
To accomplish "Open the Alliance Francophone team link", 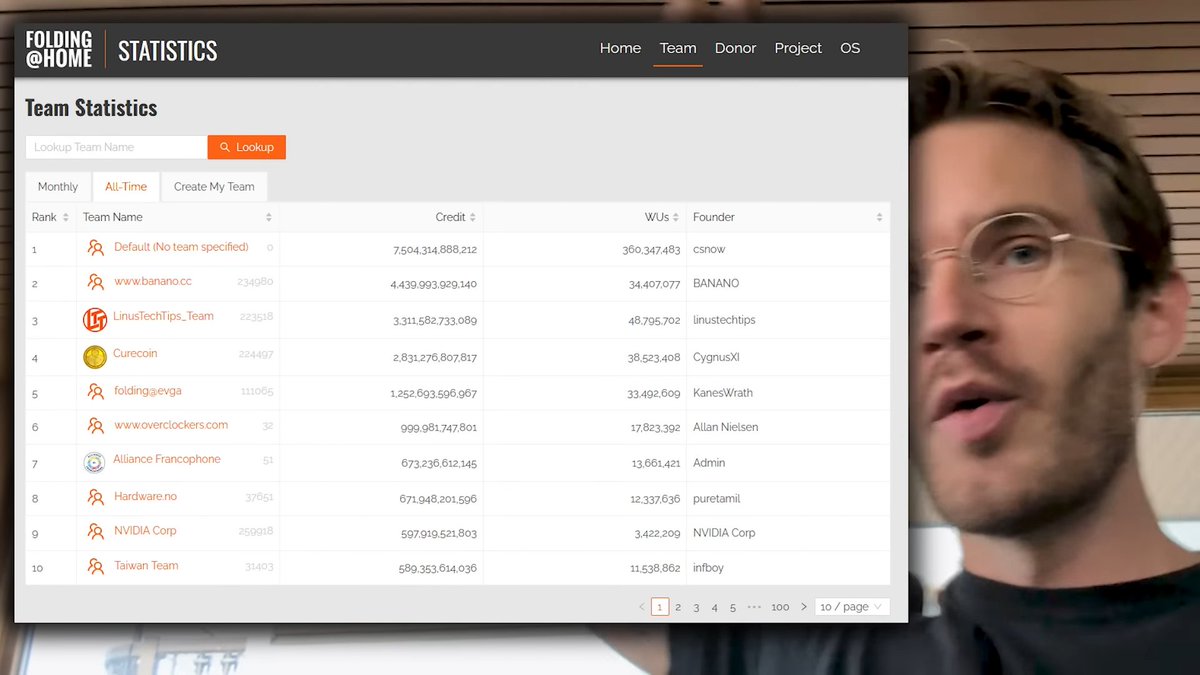I will coord(167,459).
